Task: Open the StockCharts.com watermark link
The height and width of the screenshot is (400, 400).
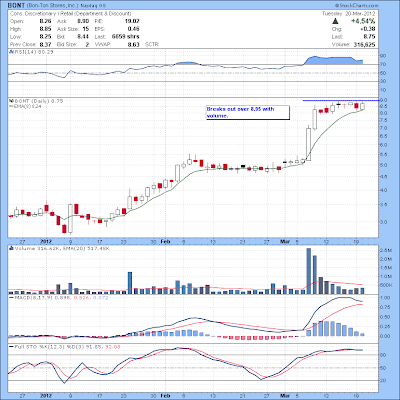Action: [357, 6]
